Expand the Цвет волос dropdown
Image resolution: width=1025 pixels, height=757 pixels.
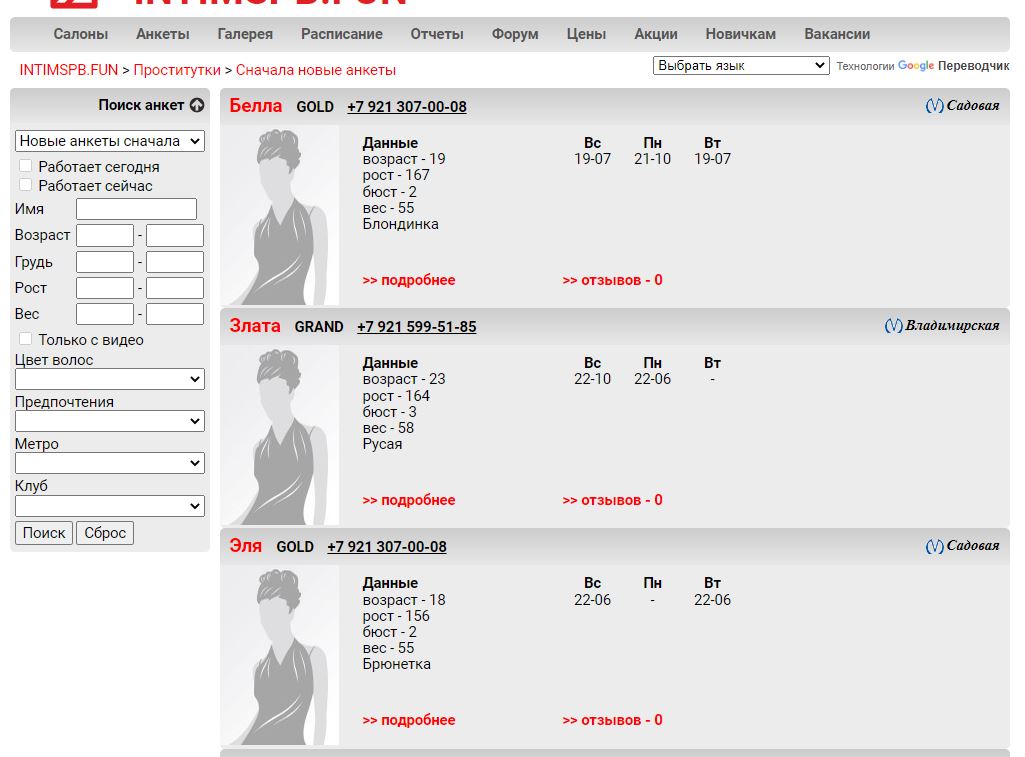110,379
